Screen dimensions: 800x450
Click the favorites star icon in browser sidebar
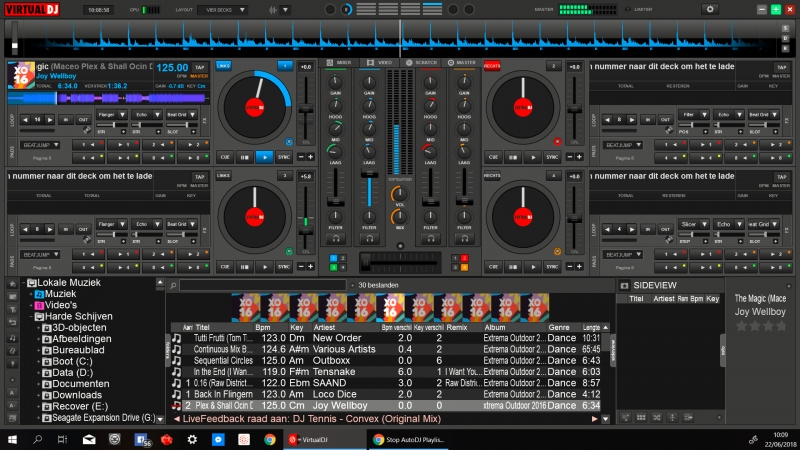click(12, 283)
